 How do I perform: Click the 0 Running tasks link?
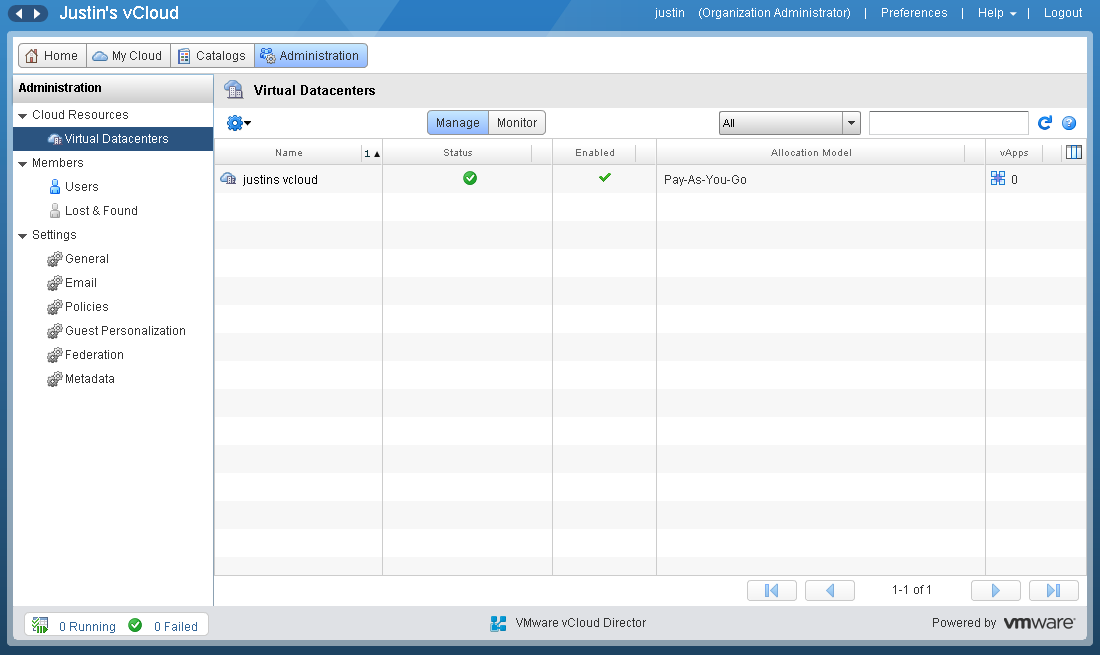[x=87, y=626]
